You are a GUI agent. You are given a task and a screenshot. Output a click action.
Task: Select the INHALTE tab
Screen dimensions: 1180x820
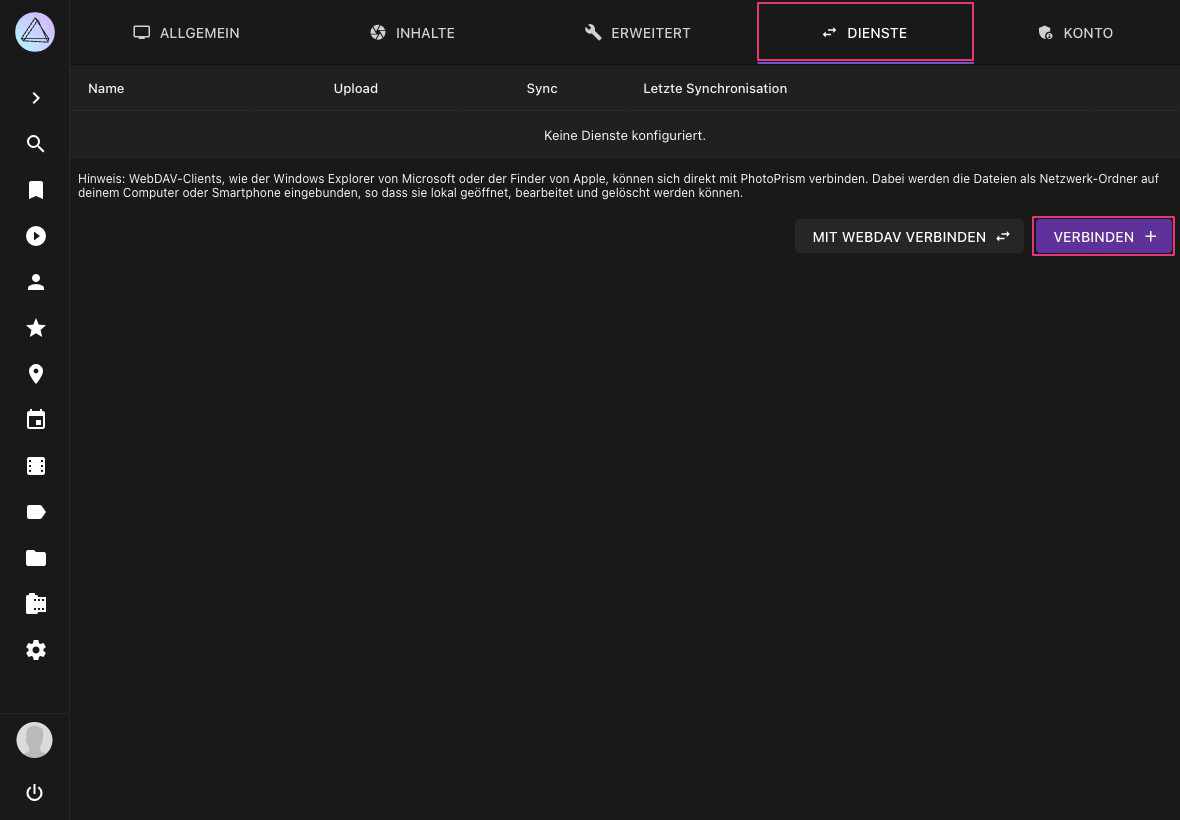point(412,32)
